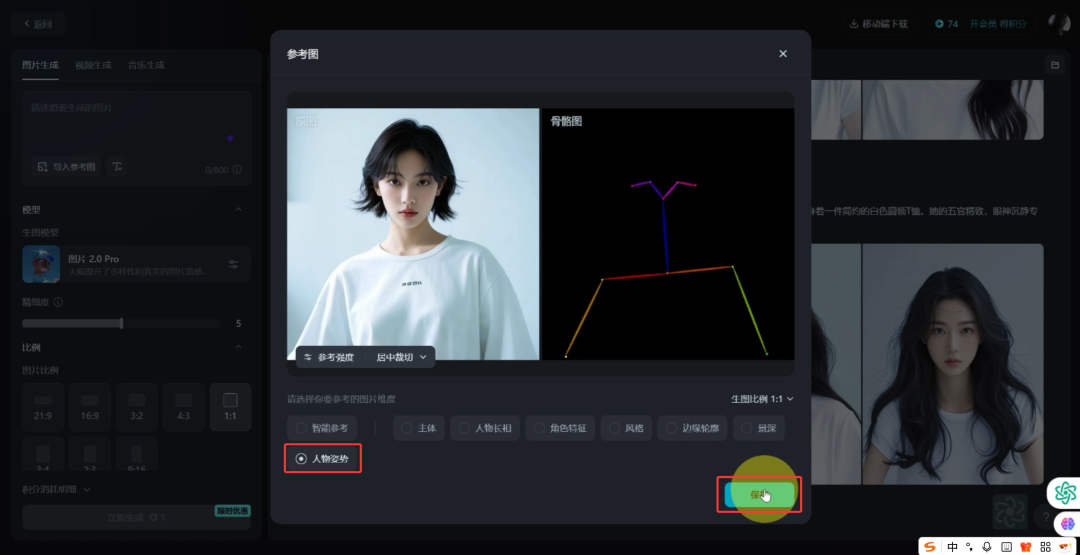Screen dimensions: 1080x555
Task: Click the pink brain floating icon
Action: pos(1068,524)
